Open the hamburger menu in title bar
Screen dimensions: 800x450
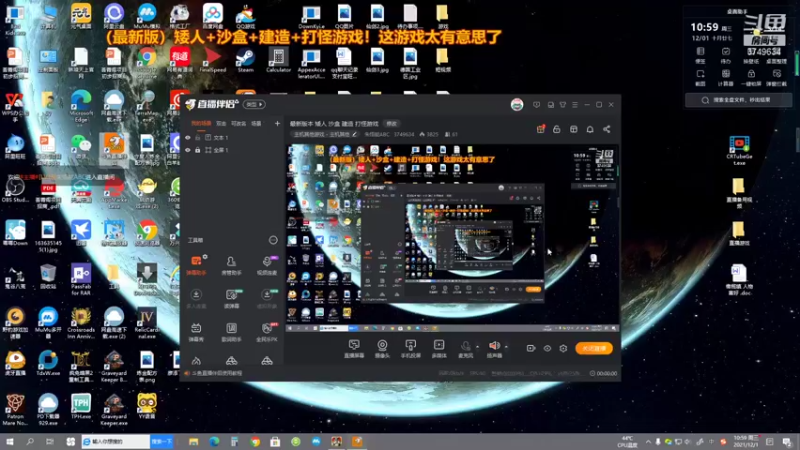[575, 105]
